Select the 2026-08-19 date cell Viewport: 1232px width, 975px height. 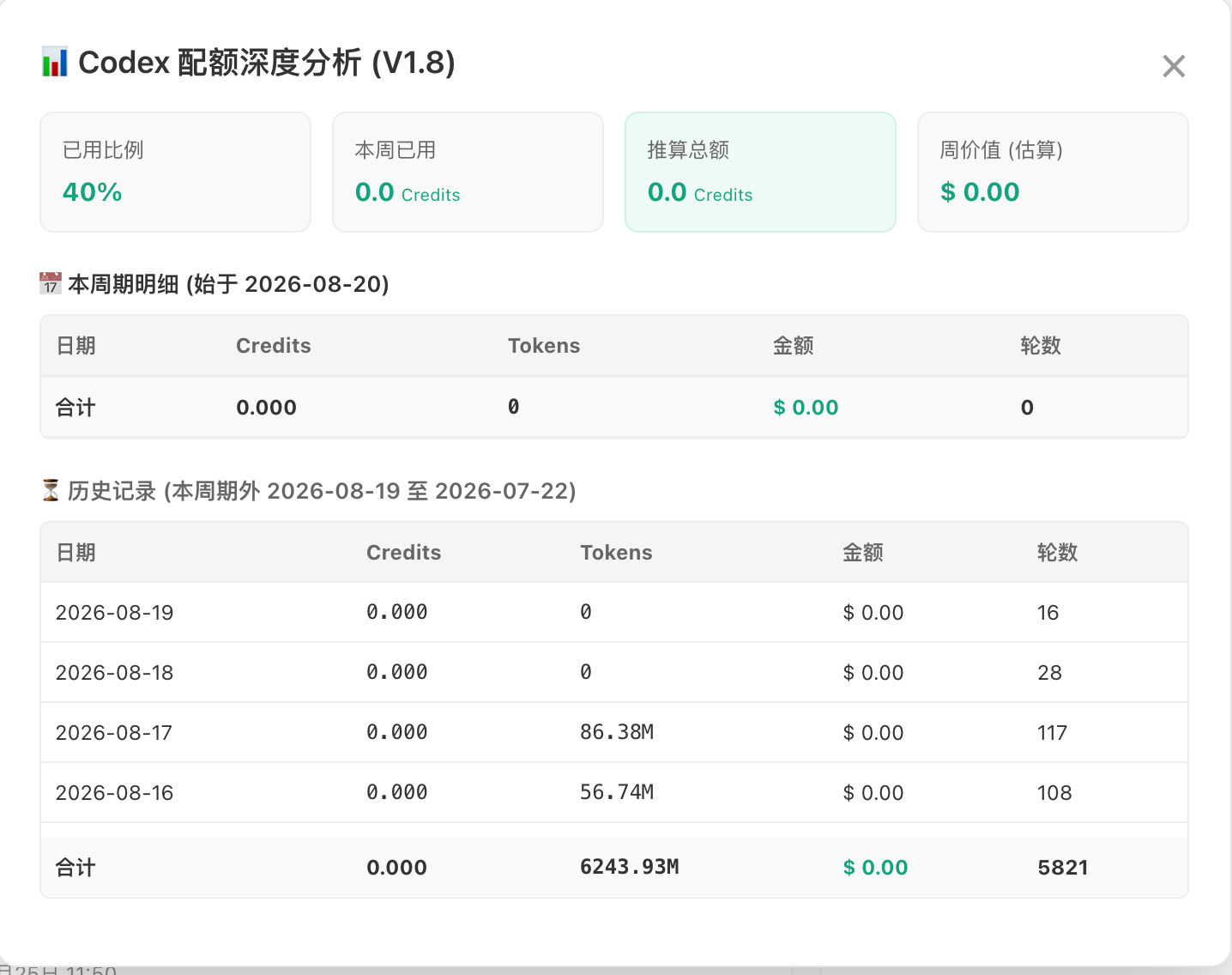pos(114,613)
